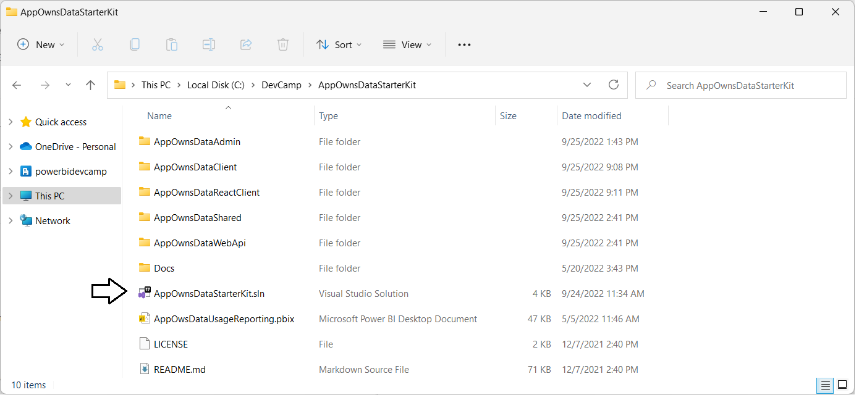Click the Delete trash icon
This screenshot has width=859, height=400.
pyautogui.click(x=283, y=45)
